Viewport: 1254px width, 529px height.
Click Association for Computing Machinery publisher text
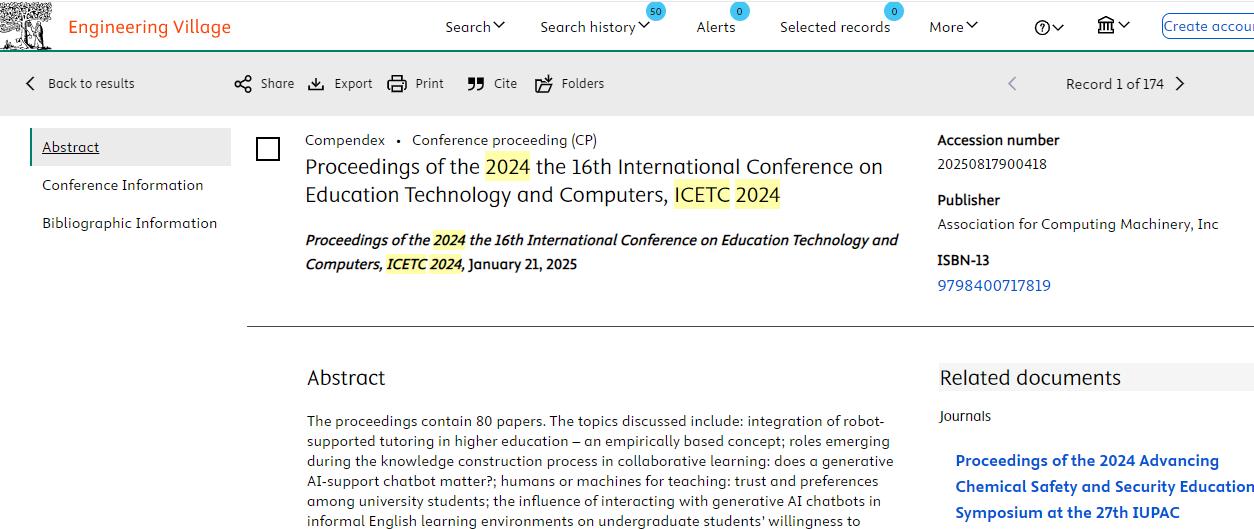(x=1078, y=225)
